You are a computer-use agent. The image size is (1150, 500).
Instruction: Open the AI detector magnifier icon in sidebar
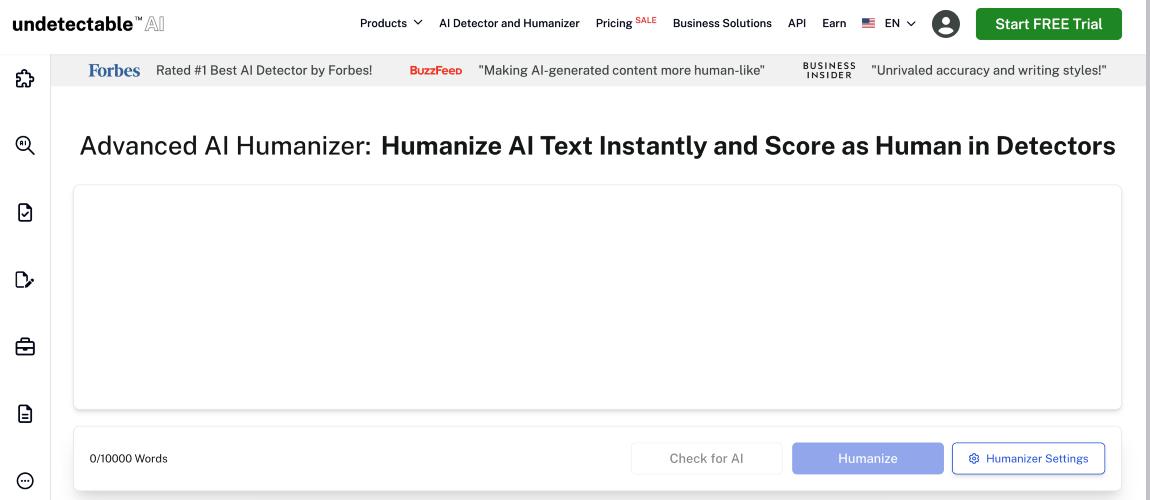[x=25, y=145]
